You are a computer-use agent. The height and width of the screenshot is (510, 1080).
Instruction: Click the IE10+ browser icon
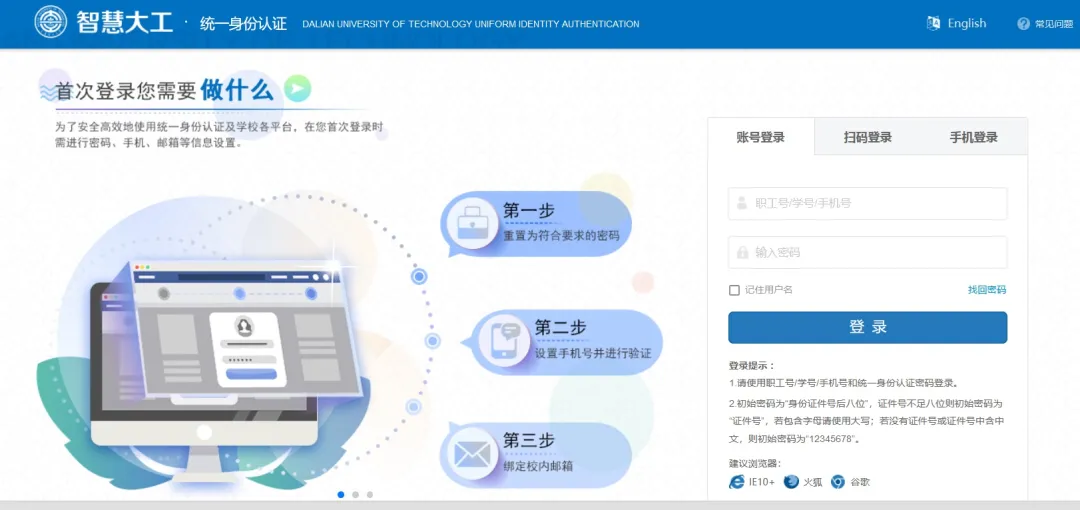tap(737, 482)
